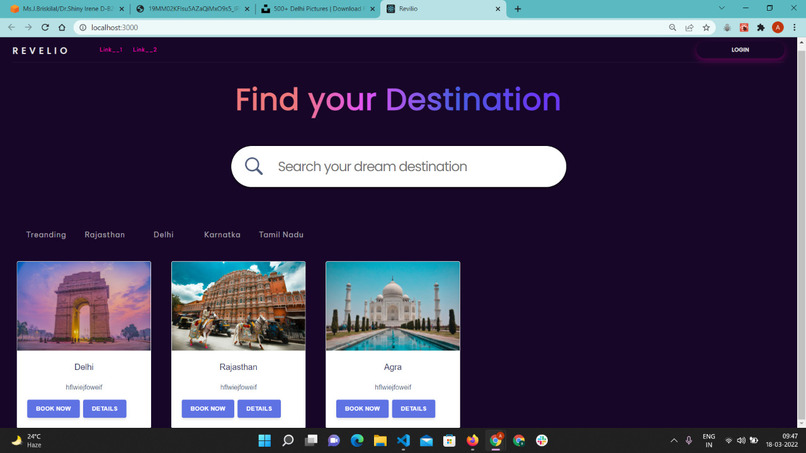This screenshot has width=806, height=453.
Task: Click the LOGIN button
Action: (x=740, y=50)
